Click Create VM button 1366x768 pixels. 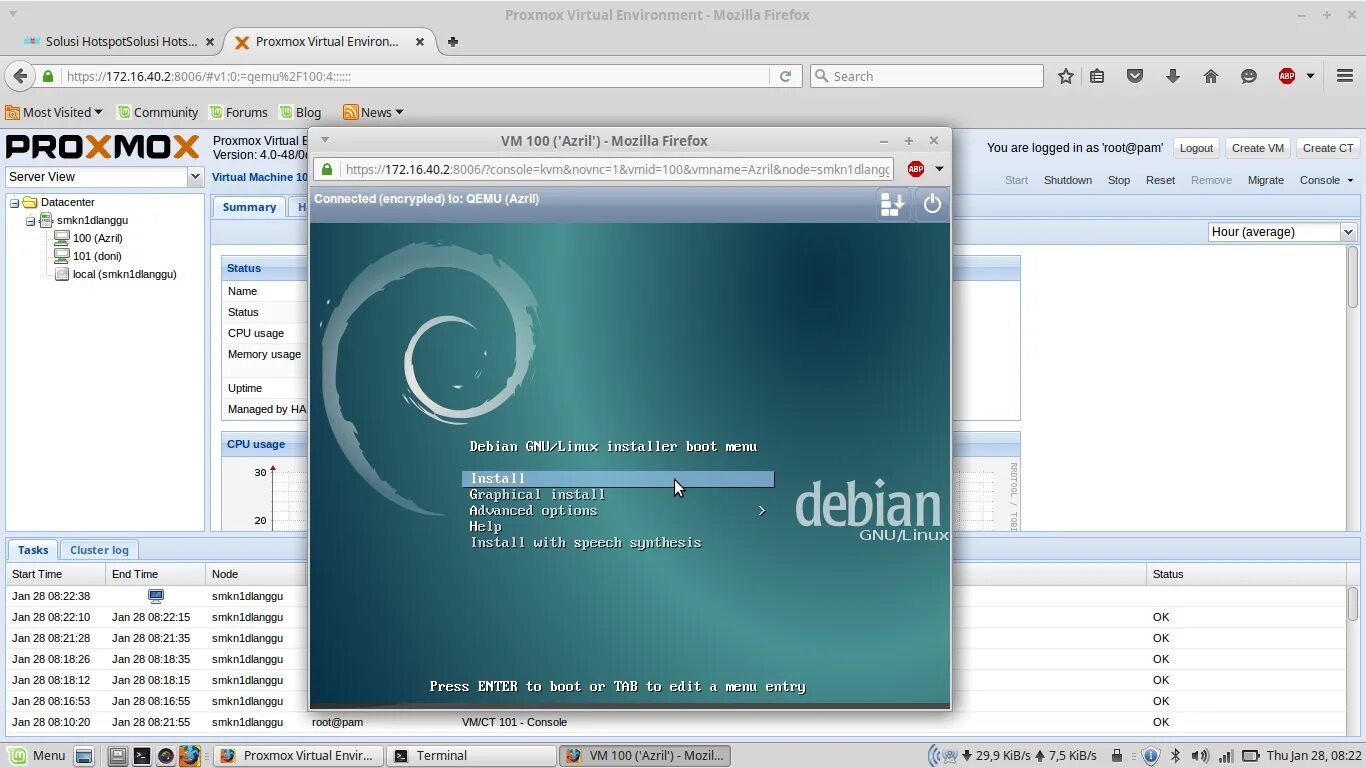(1257, 148)
